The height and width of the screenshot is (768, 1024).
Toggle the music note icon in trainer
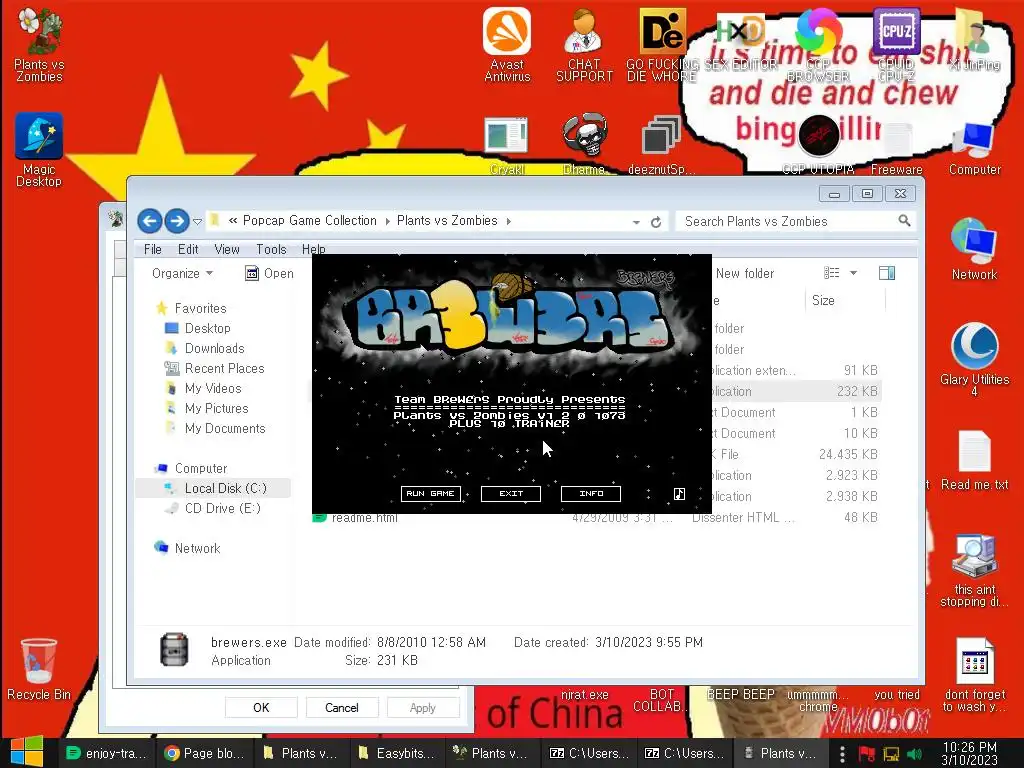[x=679, y=494]
